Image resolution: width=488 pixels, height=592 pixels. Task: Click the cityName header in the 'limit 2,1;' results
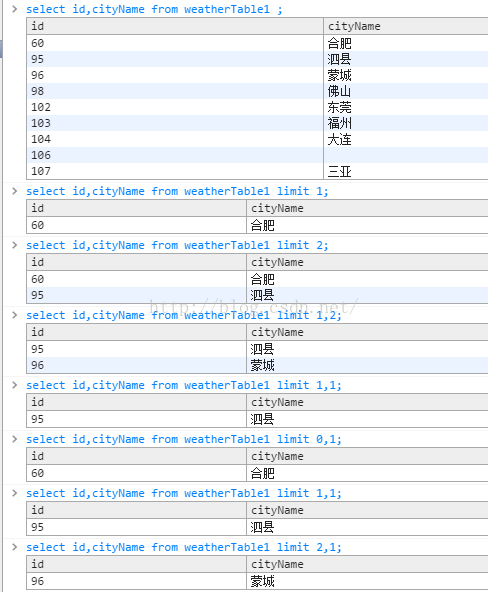tap(367, 564)
